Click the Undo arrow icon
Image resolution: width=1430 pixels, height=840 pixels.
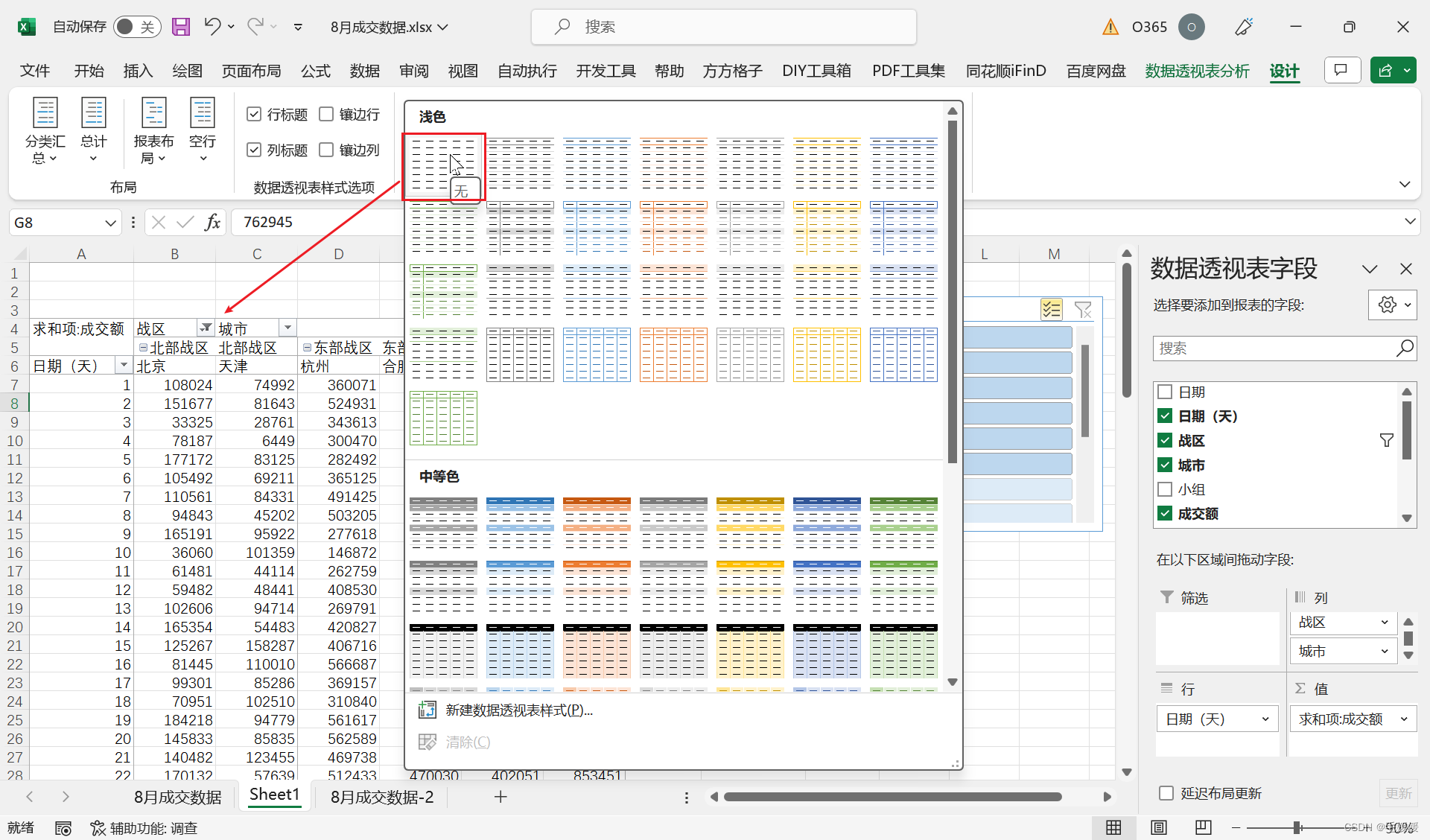point(212,27)
